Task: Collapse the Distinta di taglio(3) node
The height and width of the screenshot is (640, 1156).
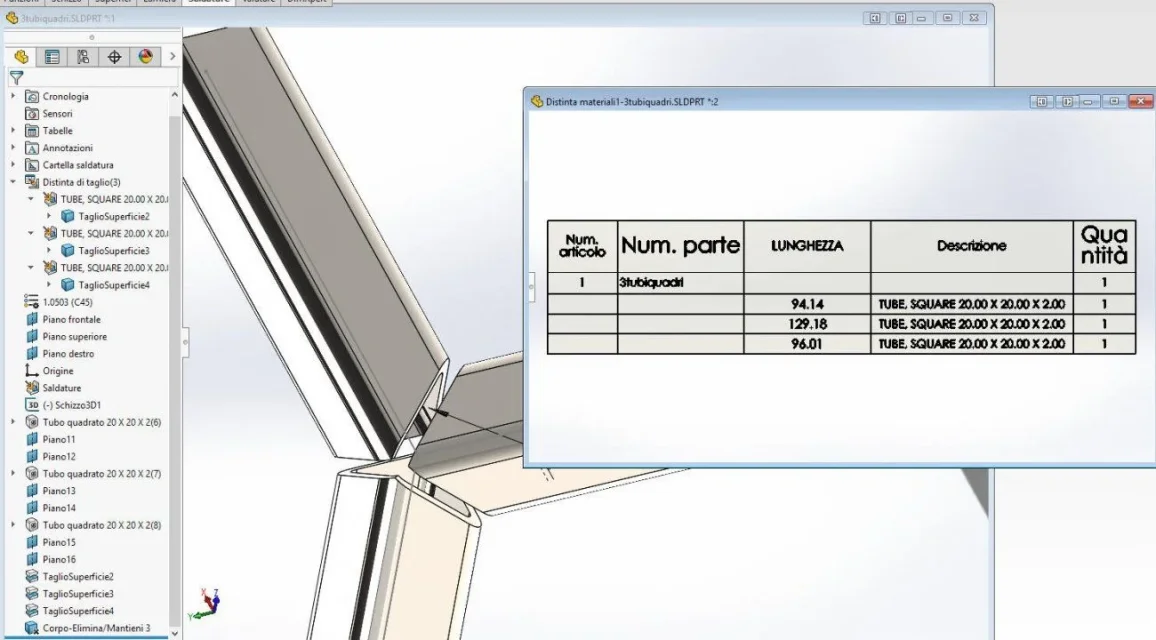Action: pos(13,182)
